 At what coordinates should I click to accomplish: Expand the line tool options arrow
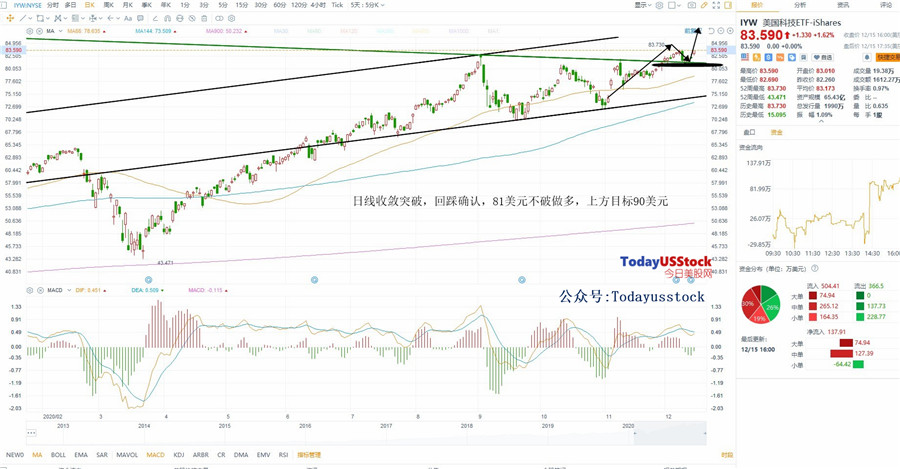[x=30, y=18]
